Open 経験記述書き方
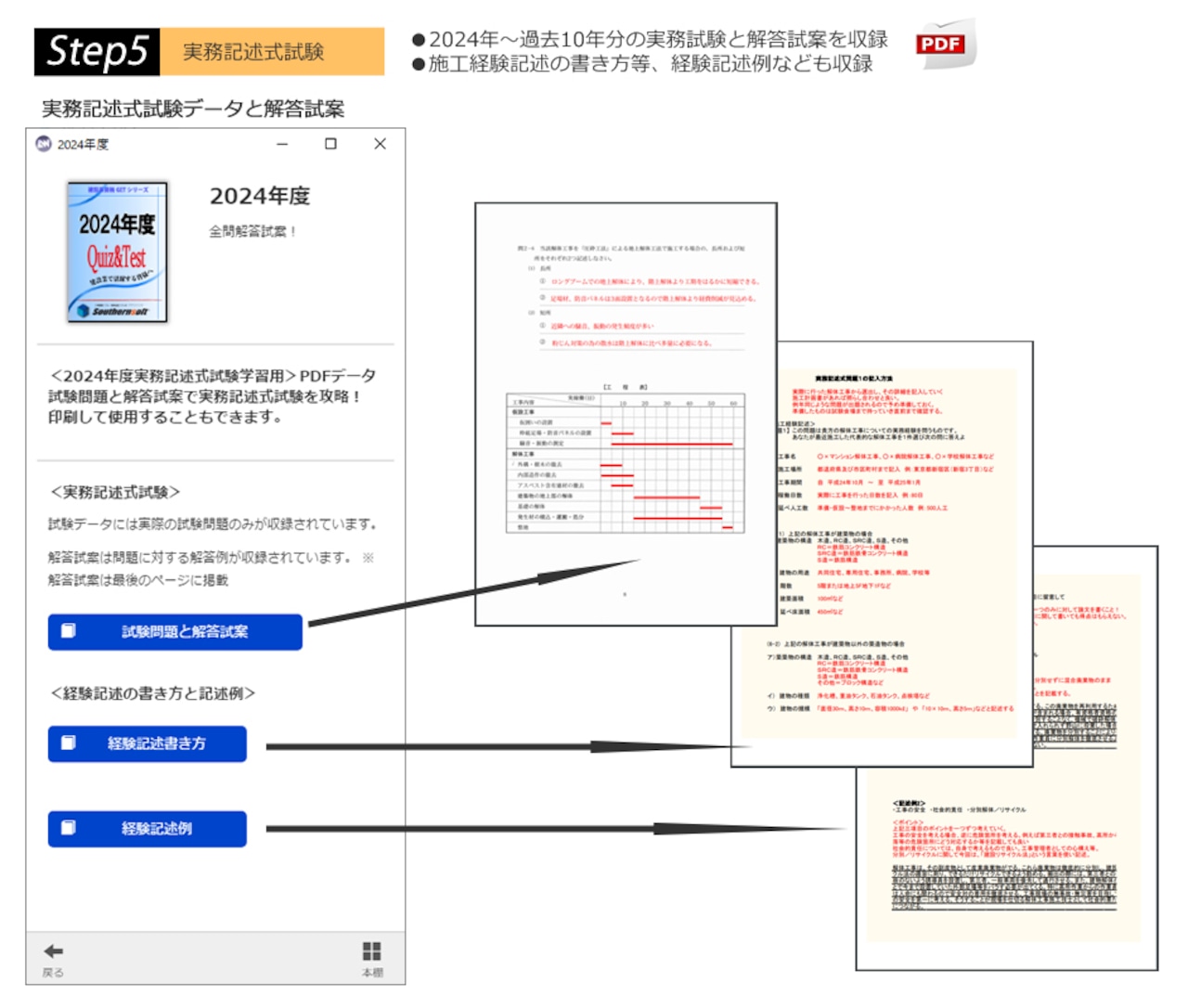The image size is (1188, 1008). (x=150, y=743)
